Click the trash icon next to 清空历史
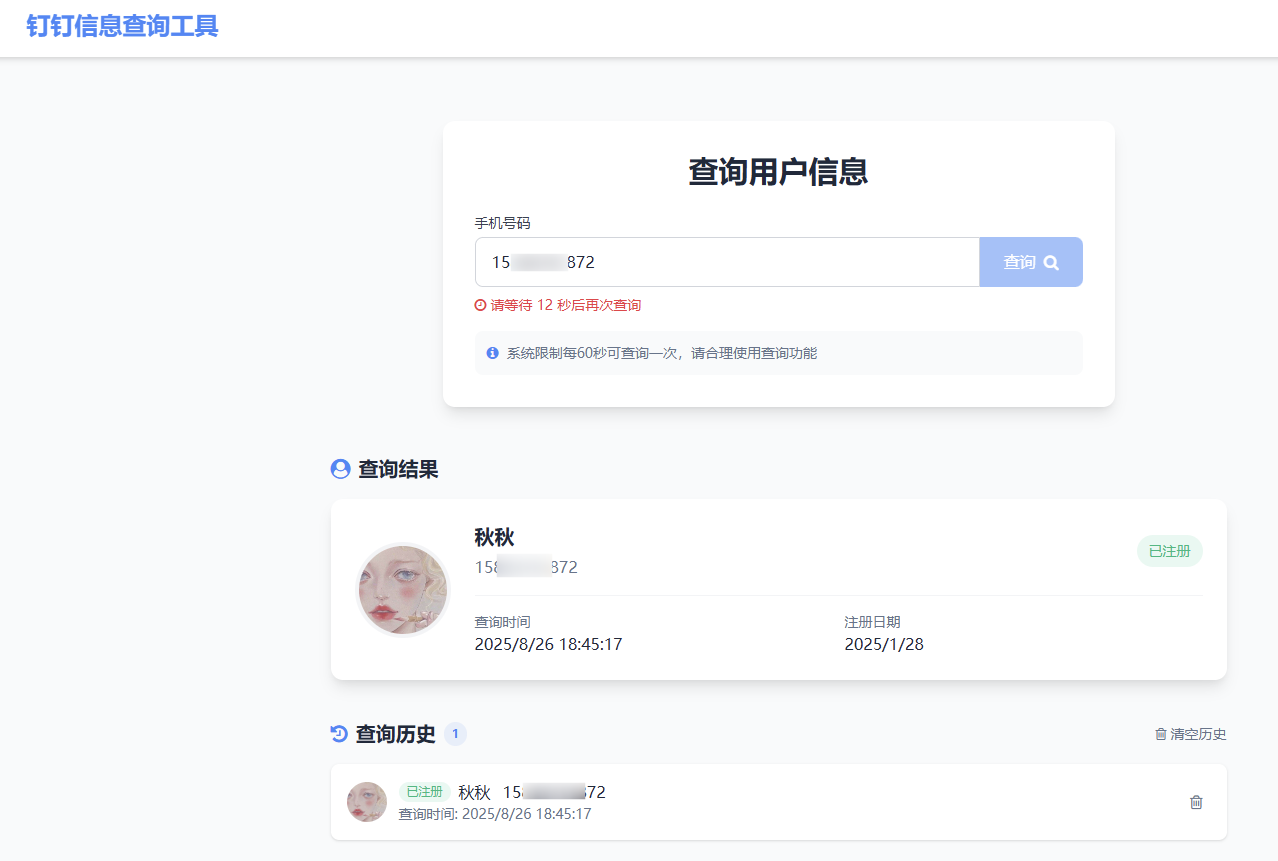 coord(1160,734)
